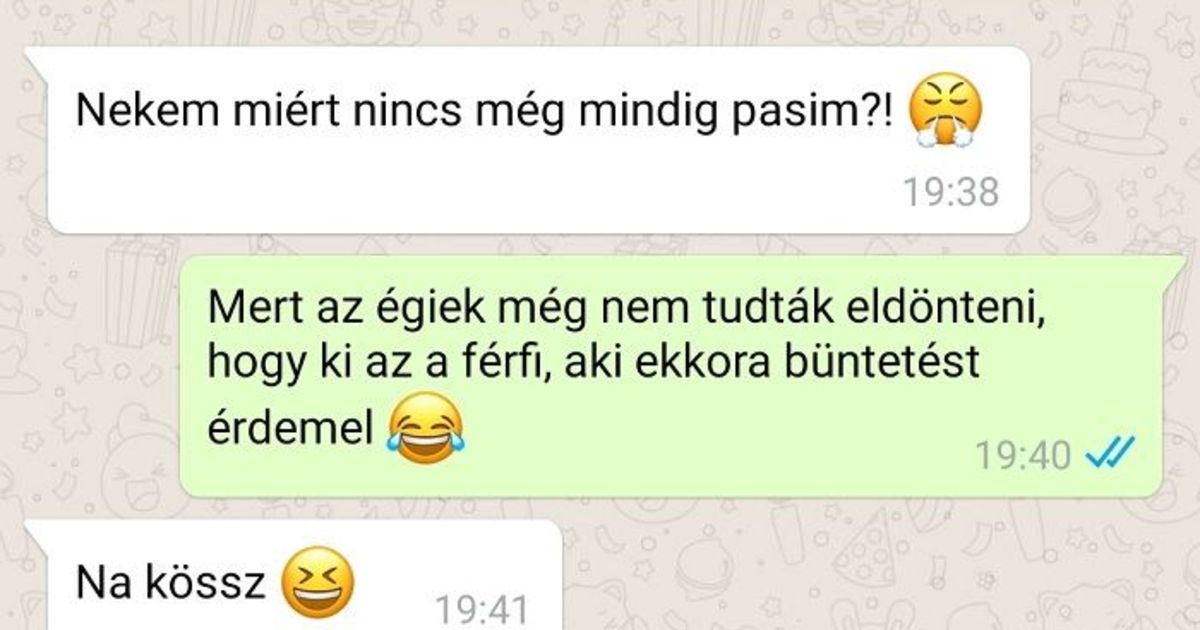Viewport: 1200px width, 630px height.
Task: Click the blue double check read receipt
Action: click(1108, 456)
